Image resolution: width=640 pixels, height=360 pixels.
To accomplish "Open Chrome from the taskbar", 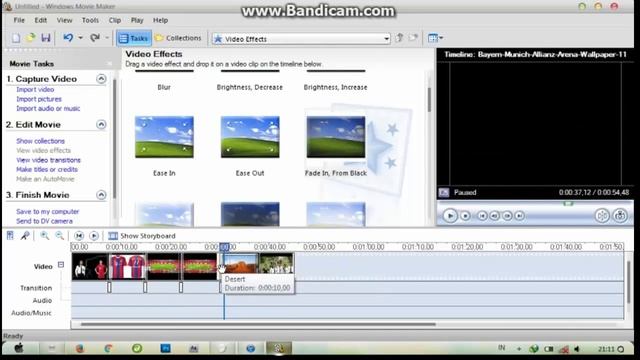I will pyautogui.click(x=108, y=348).
